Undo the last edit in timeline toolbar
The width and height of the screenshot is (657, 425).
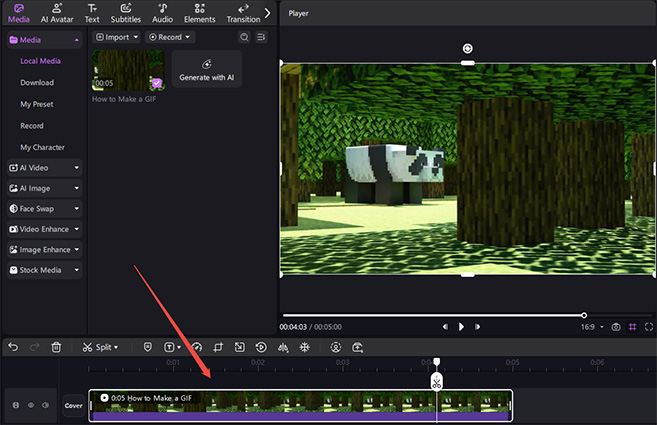tap(13, 347)
